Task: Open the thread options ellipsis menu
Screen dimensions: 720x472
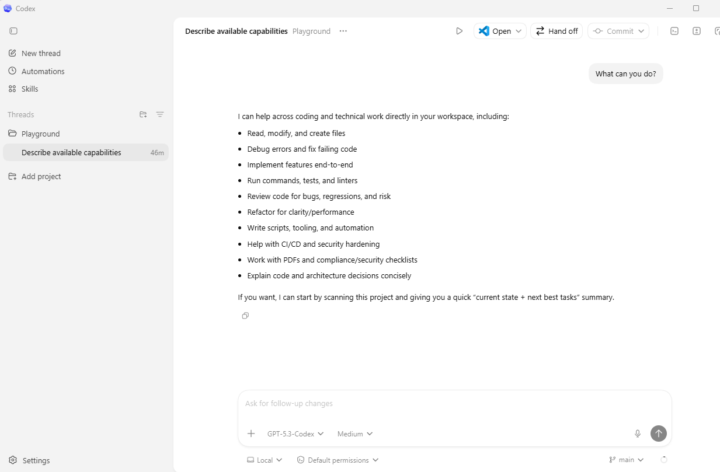Action: [343, 31]
